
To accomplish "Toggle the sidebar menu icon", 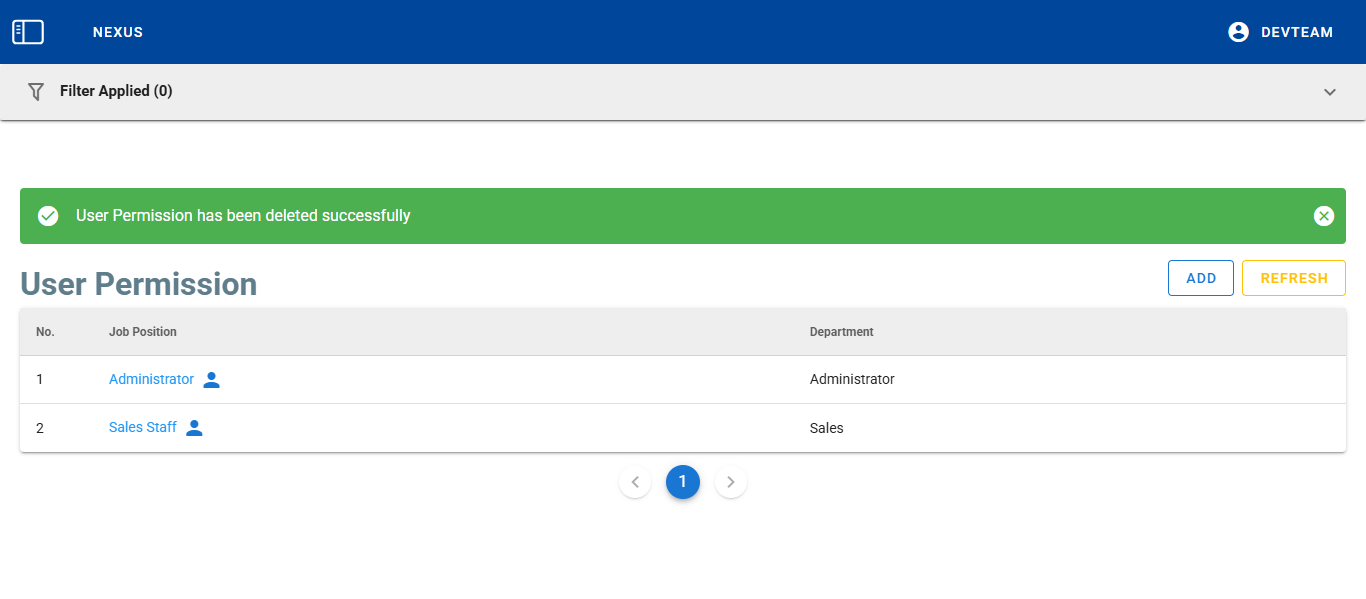I will [x=28, y=32].
